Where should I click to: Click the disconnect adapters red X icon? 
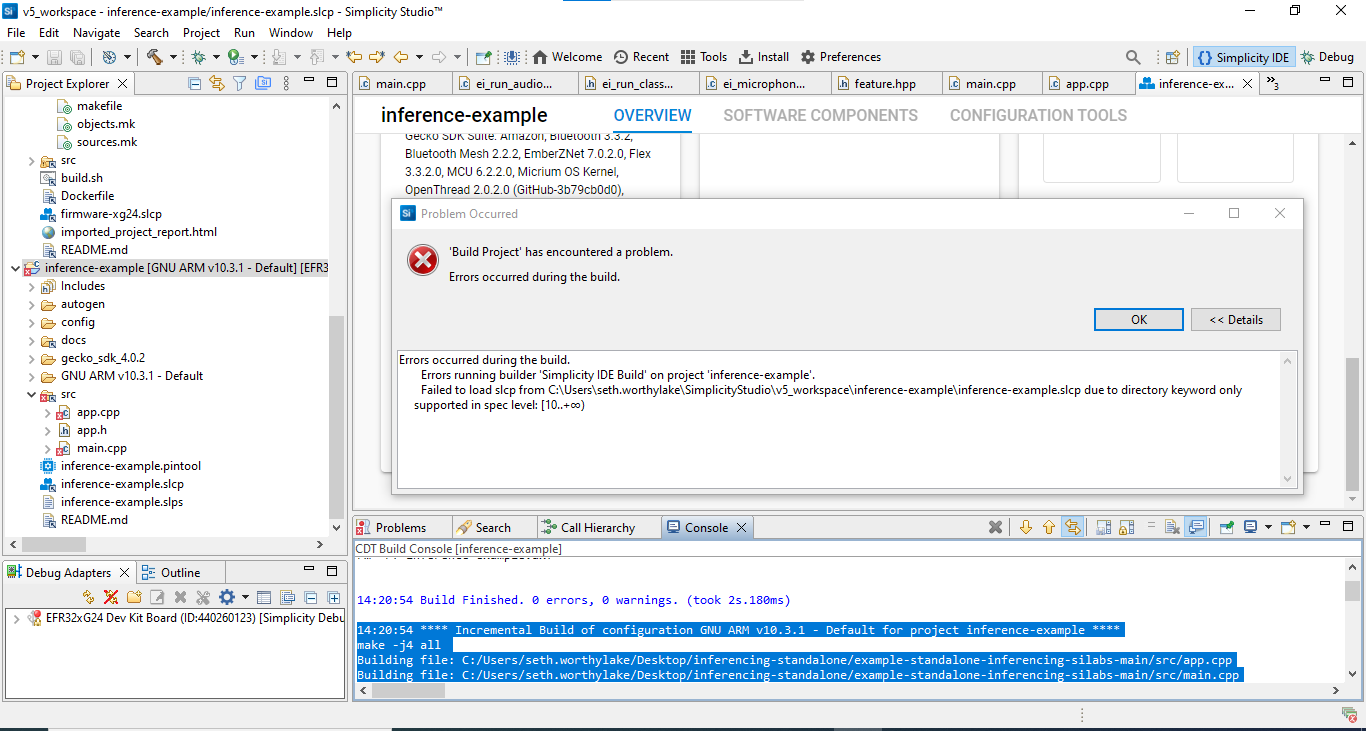111,597
